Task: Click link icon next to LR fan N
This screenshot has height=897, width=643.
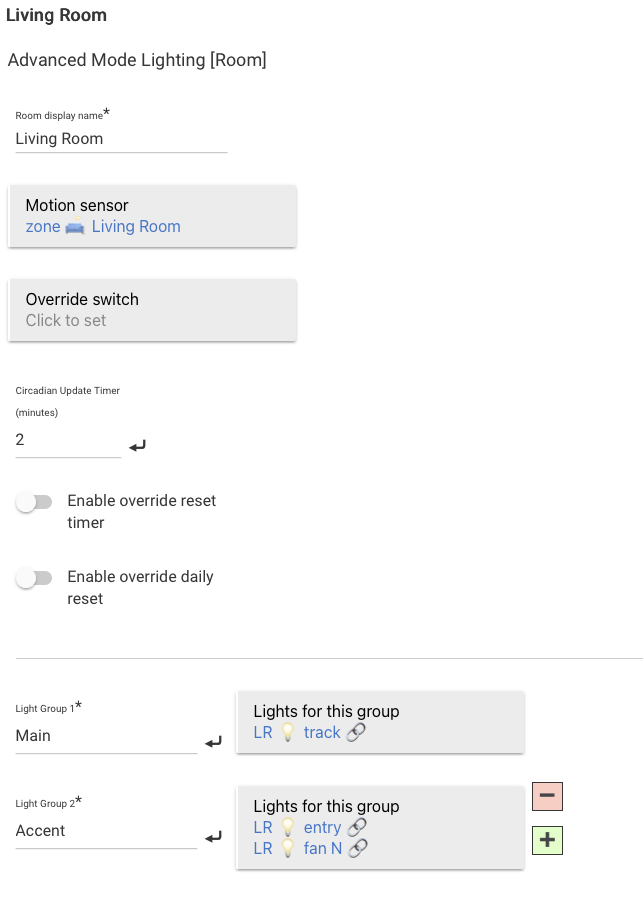Action: [x=357, y=848]
